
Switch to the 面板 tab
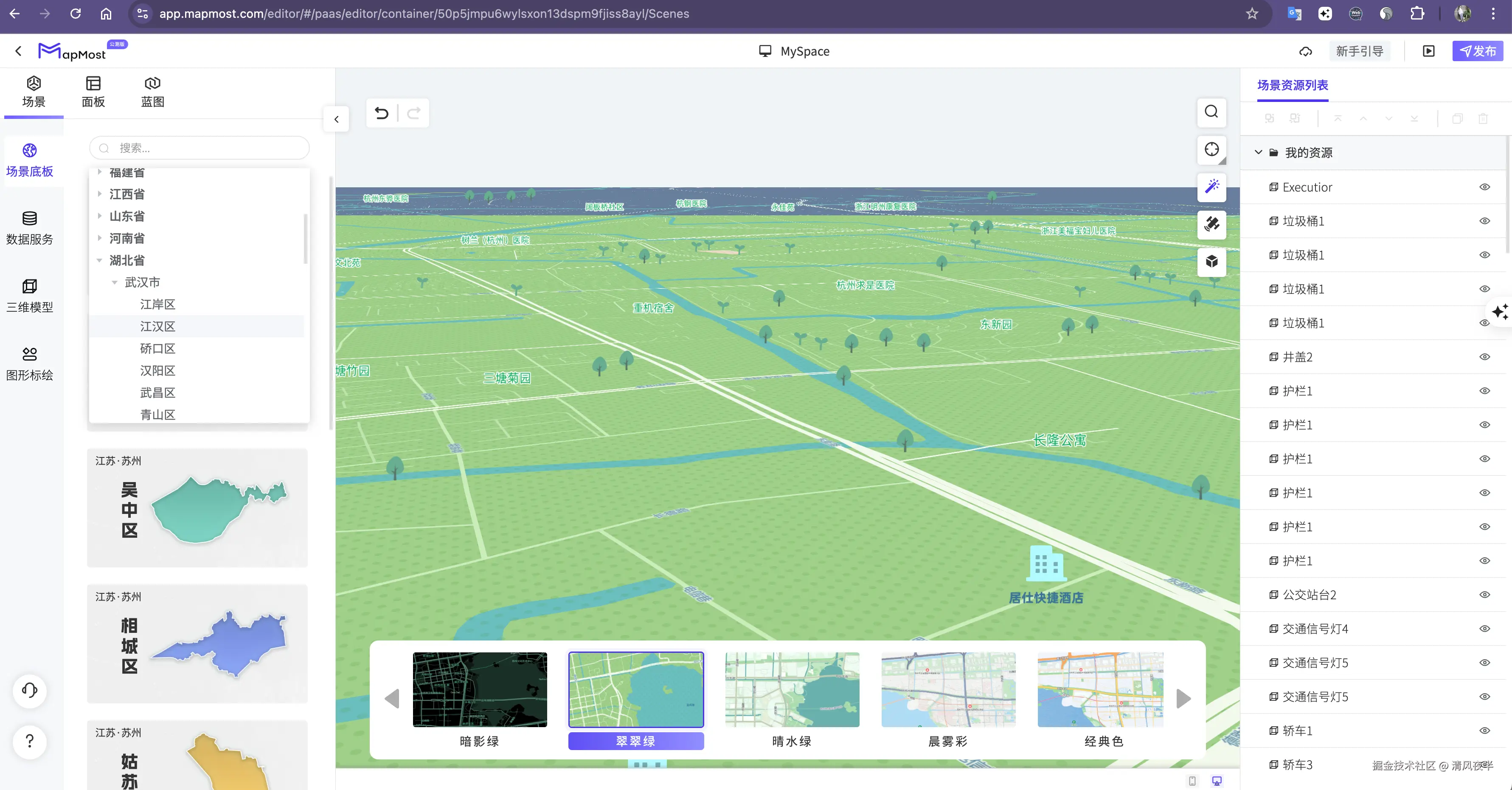click(x=93, y=92)
